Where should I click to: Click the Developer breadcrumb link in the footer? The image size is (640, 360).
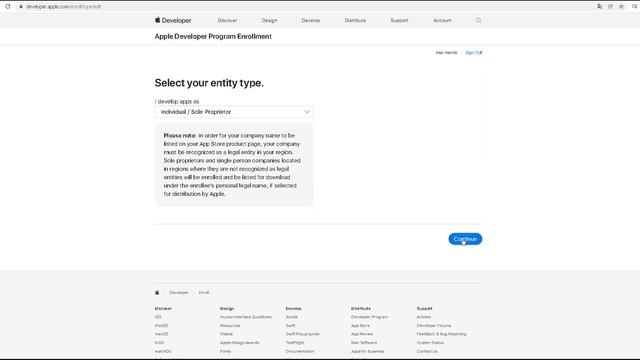coord(179,293)
